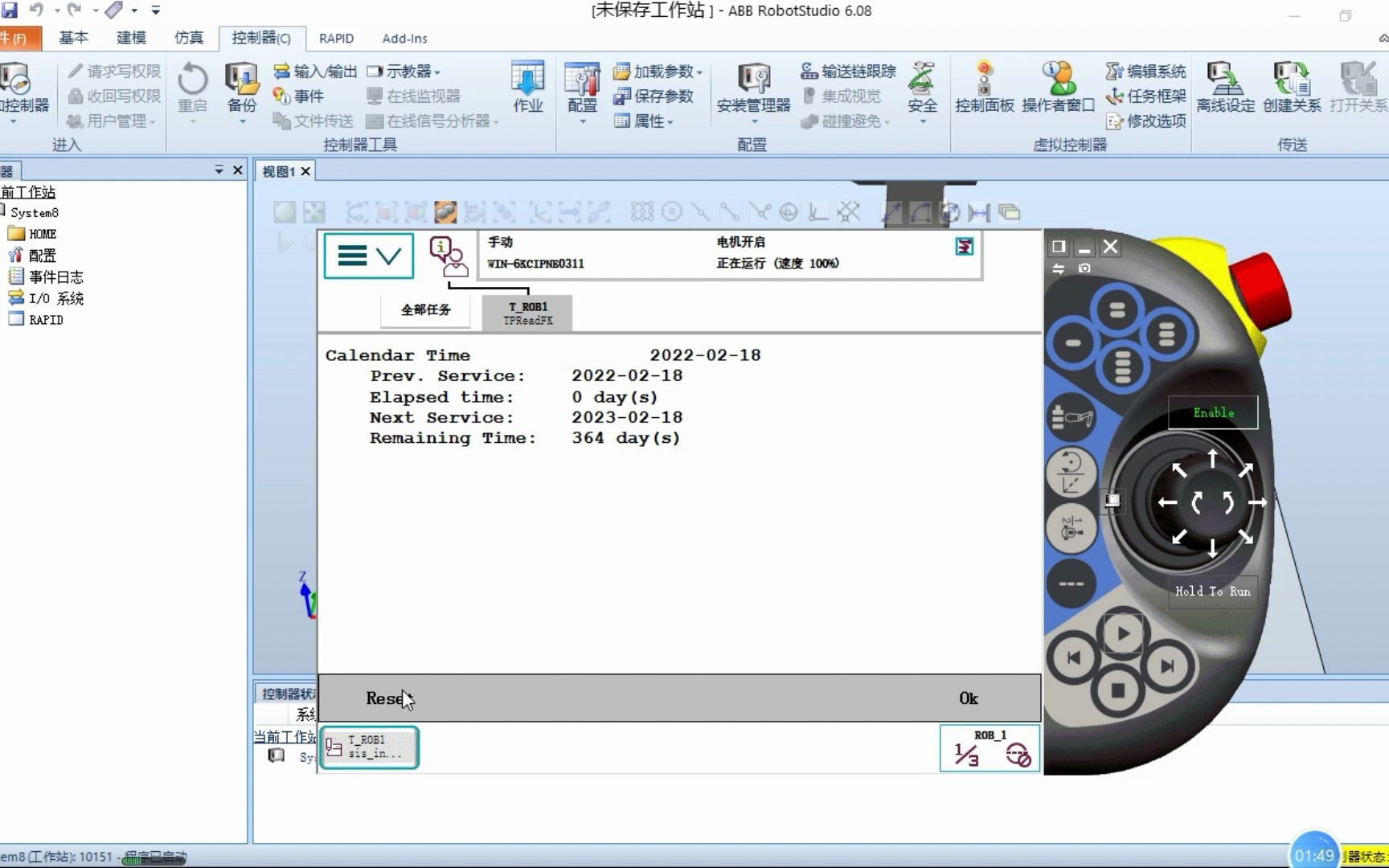Click the FlexPendant screenshot camera icon
Image resolution: width=1389 pixels, height=868 pixels.
[1084, 268]
